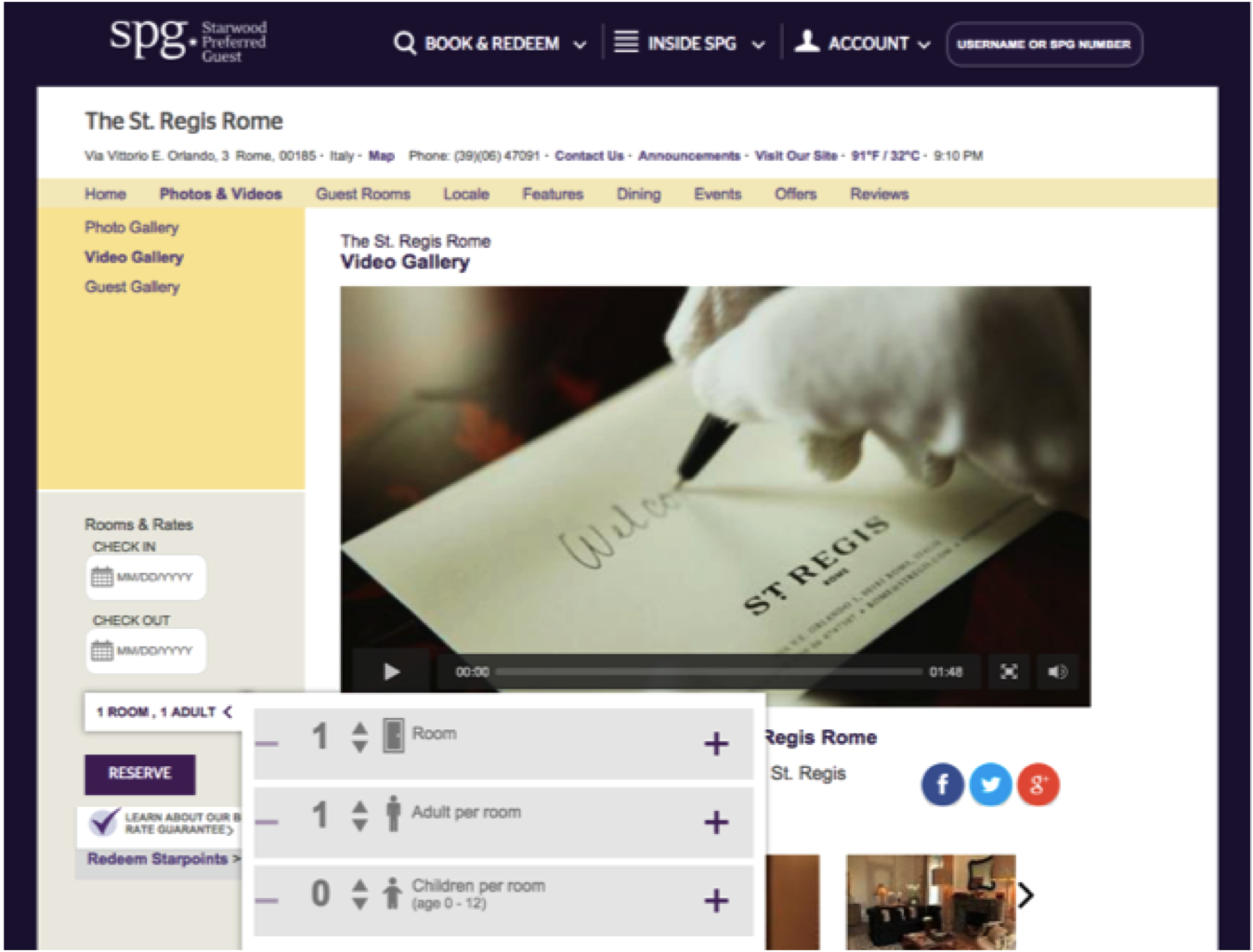Click the Reserve button
Image resolution: width=1253 pixels, height=952 pixels.
point(140,774)
